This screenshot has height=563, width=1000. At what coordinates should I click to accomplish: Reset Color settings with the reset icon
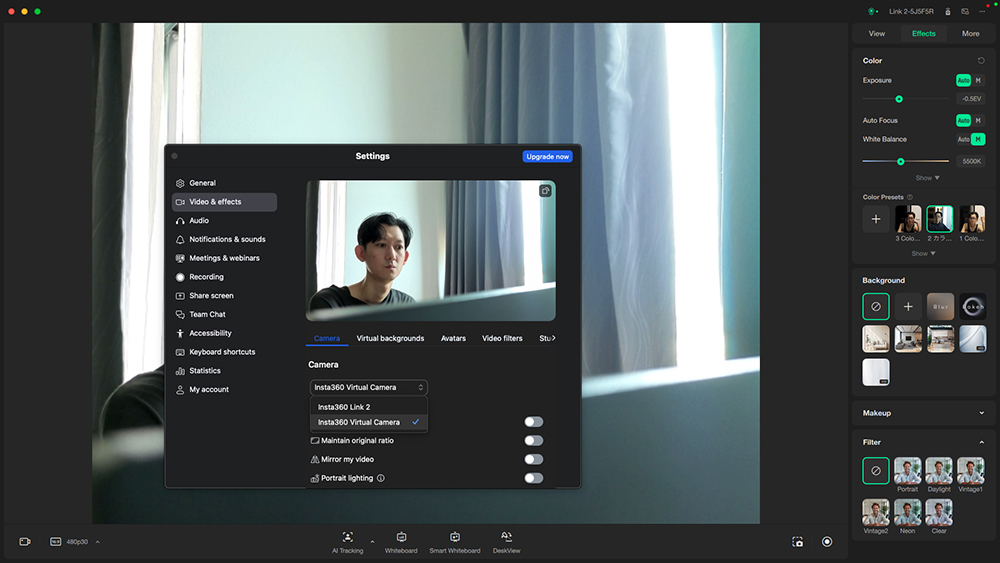click(x=981, y=61)
